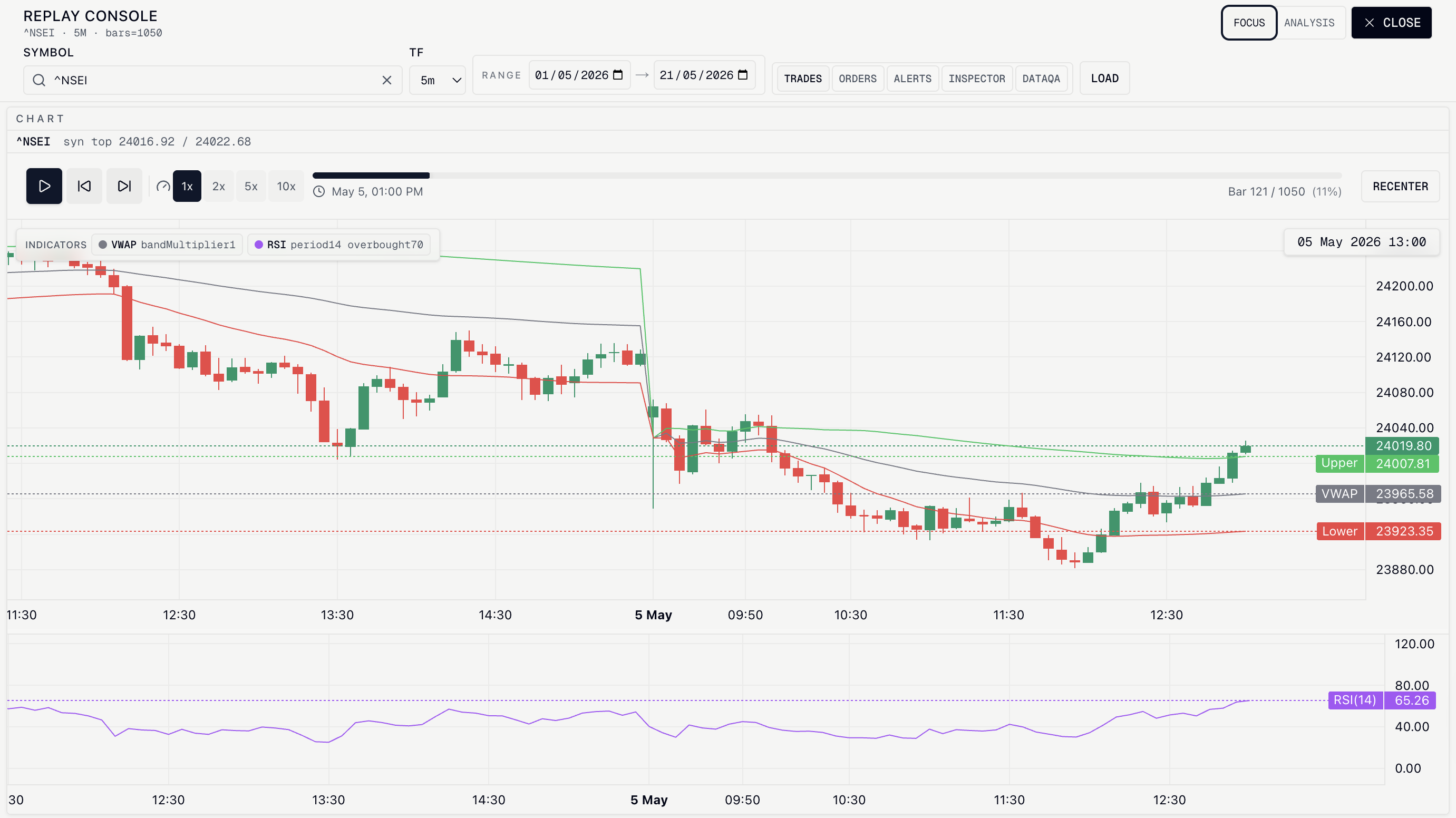Open the TRADES tab
Screen dimensions: 1456x818
tap(803, 79)
